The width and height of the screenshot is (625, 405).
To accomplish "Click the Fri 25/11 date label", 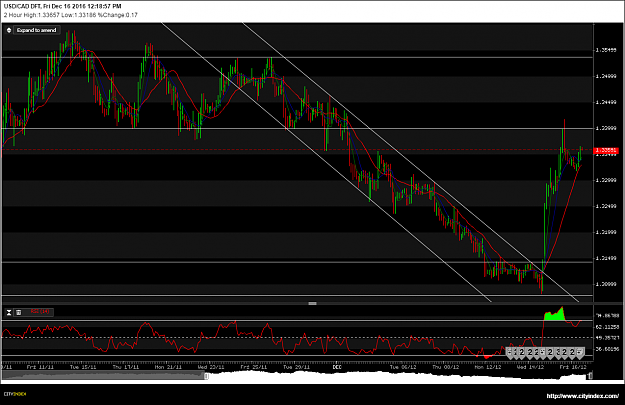I will point(254,367).
